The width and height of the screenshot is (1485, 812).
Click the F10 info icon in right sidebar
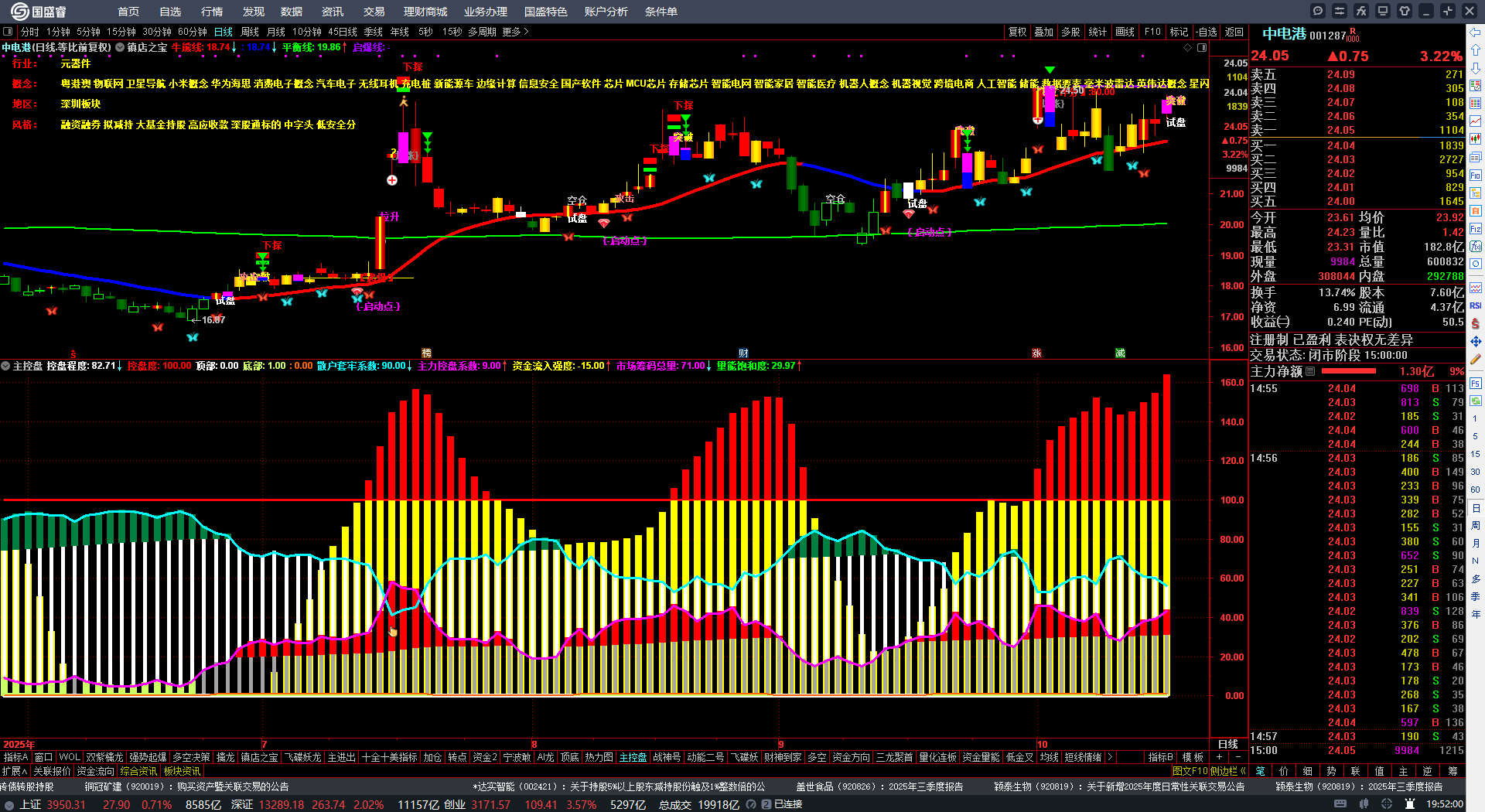(x=1476, y=175)
